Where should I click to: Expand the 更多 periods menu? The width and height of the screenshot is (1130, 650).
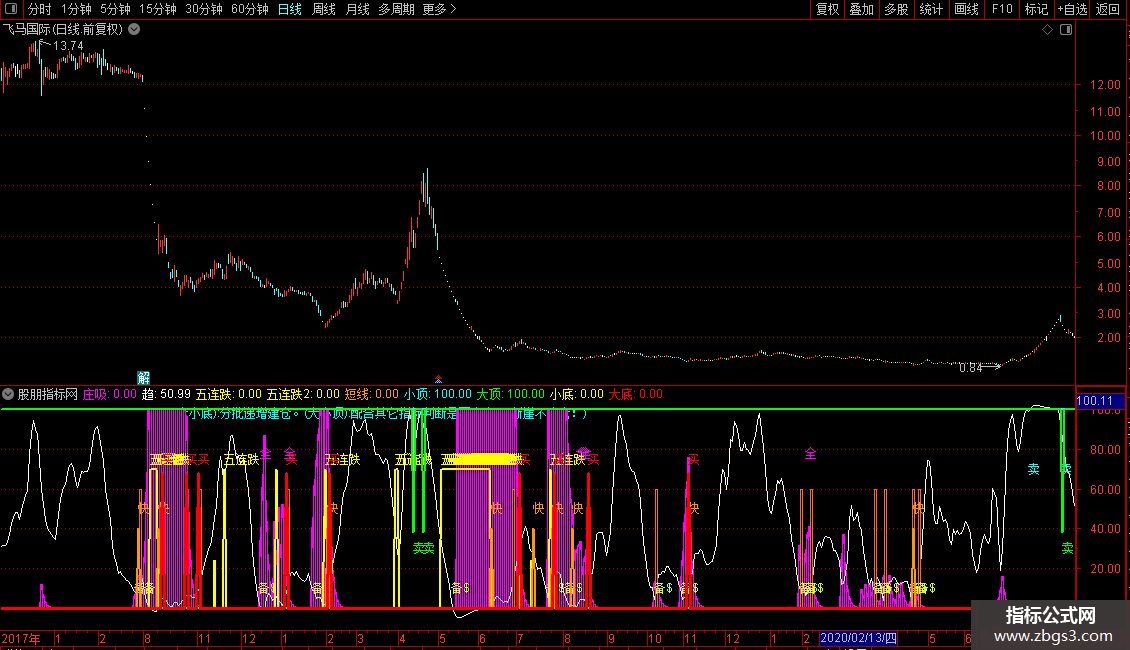pos(439,10)
